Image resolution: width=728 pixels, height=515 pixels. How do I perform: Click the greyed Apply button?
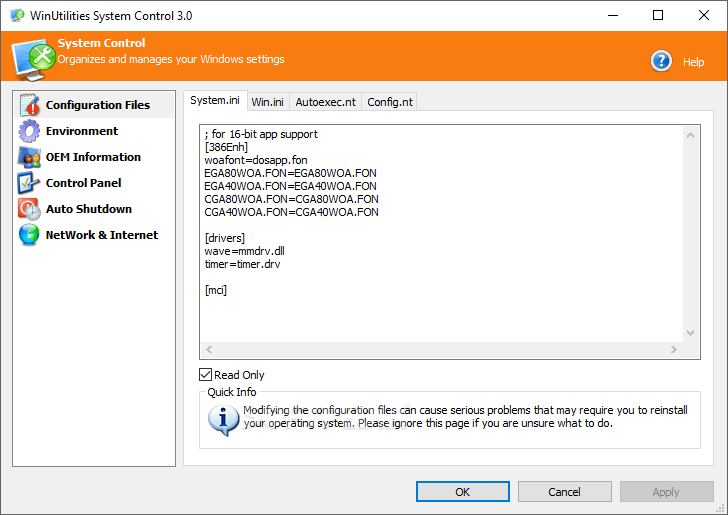tap(666, 492)
